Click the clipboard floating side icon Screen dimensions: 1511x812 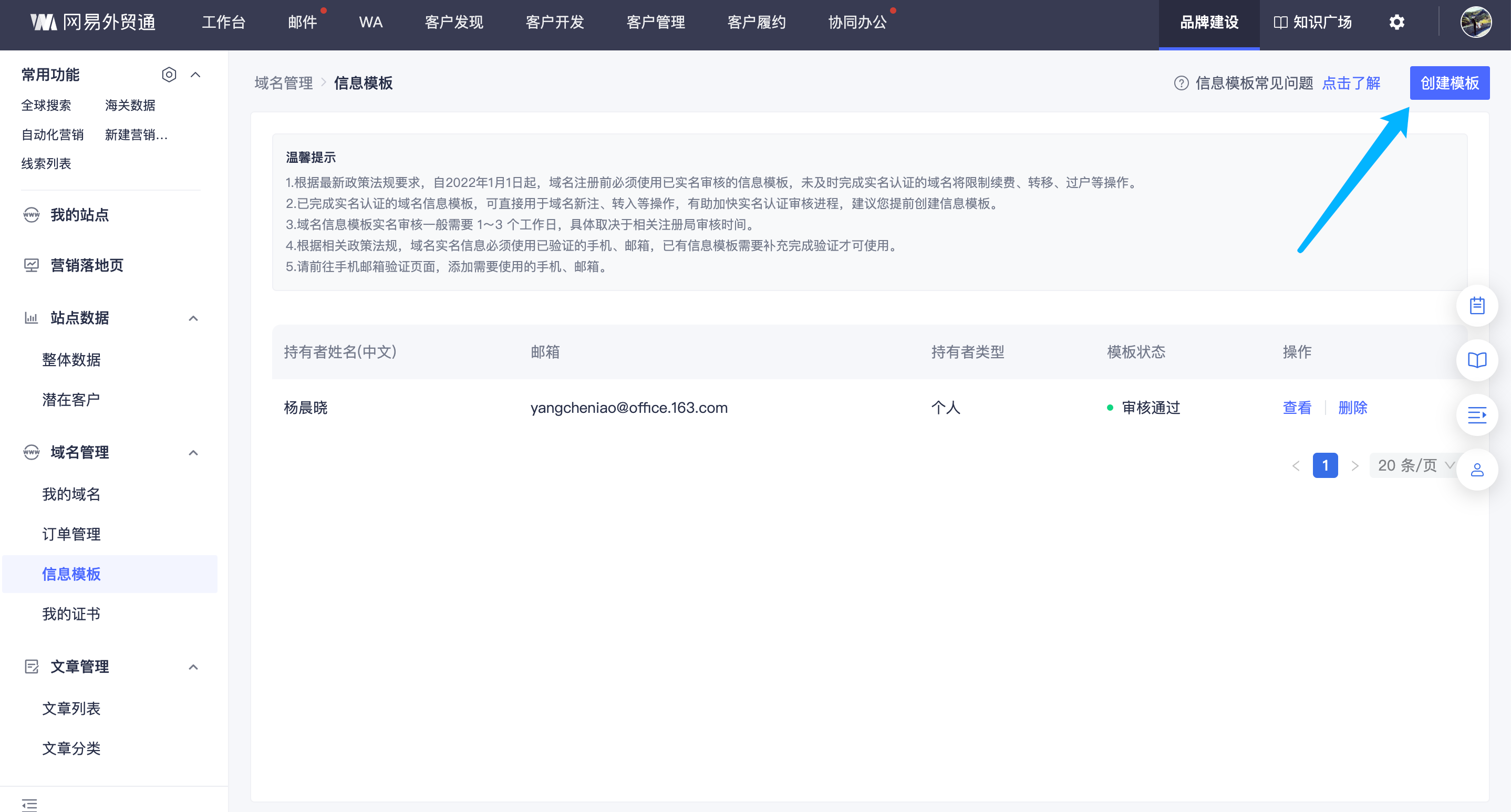point(1476,306)
